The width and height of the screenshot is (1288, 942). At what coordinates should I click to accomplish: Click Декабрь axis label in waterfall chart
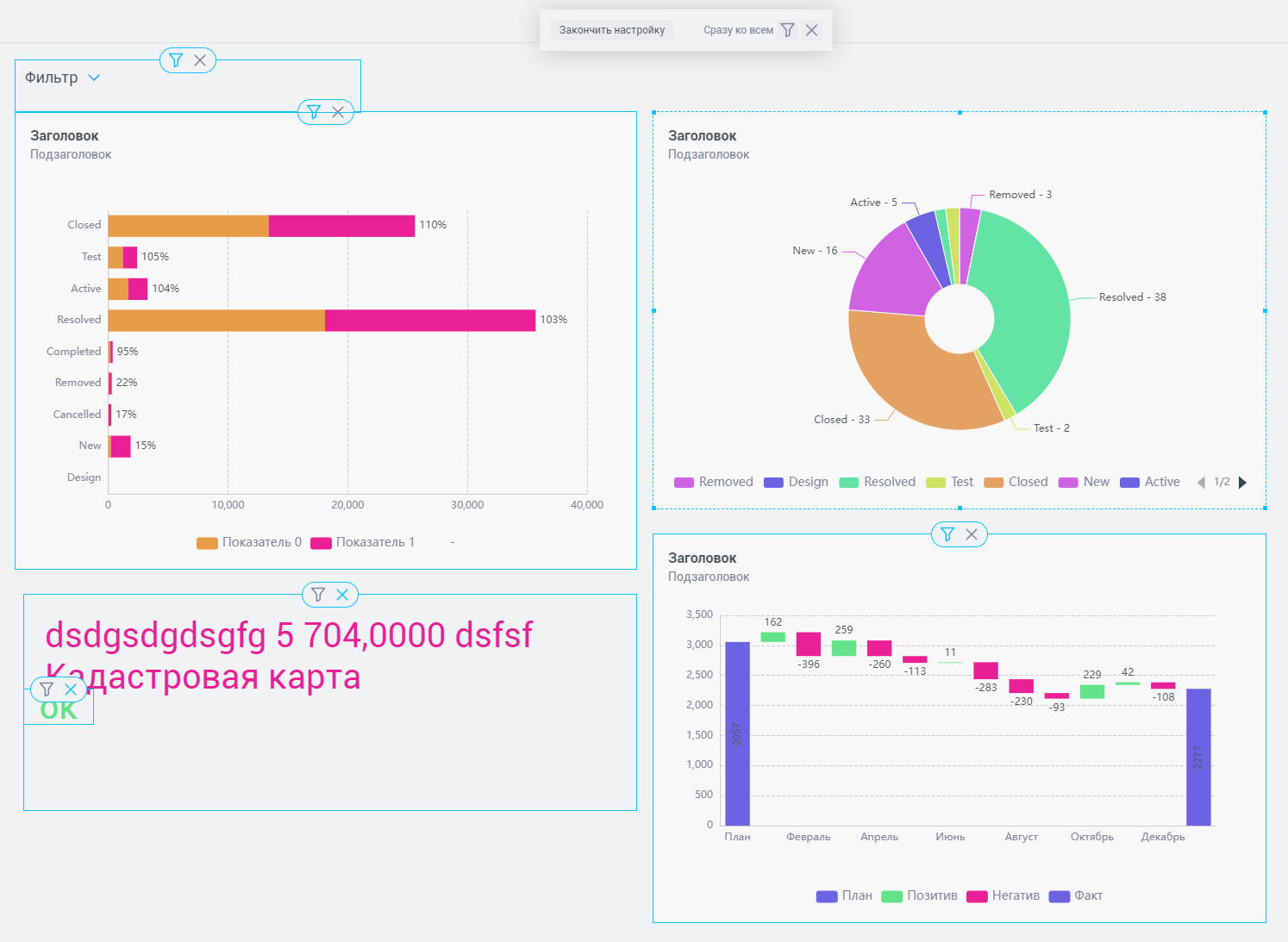pyautogui.click(x=1163, y=837)
